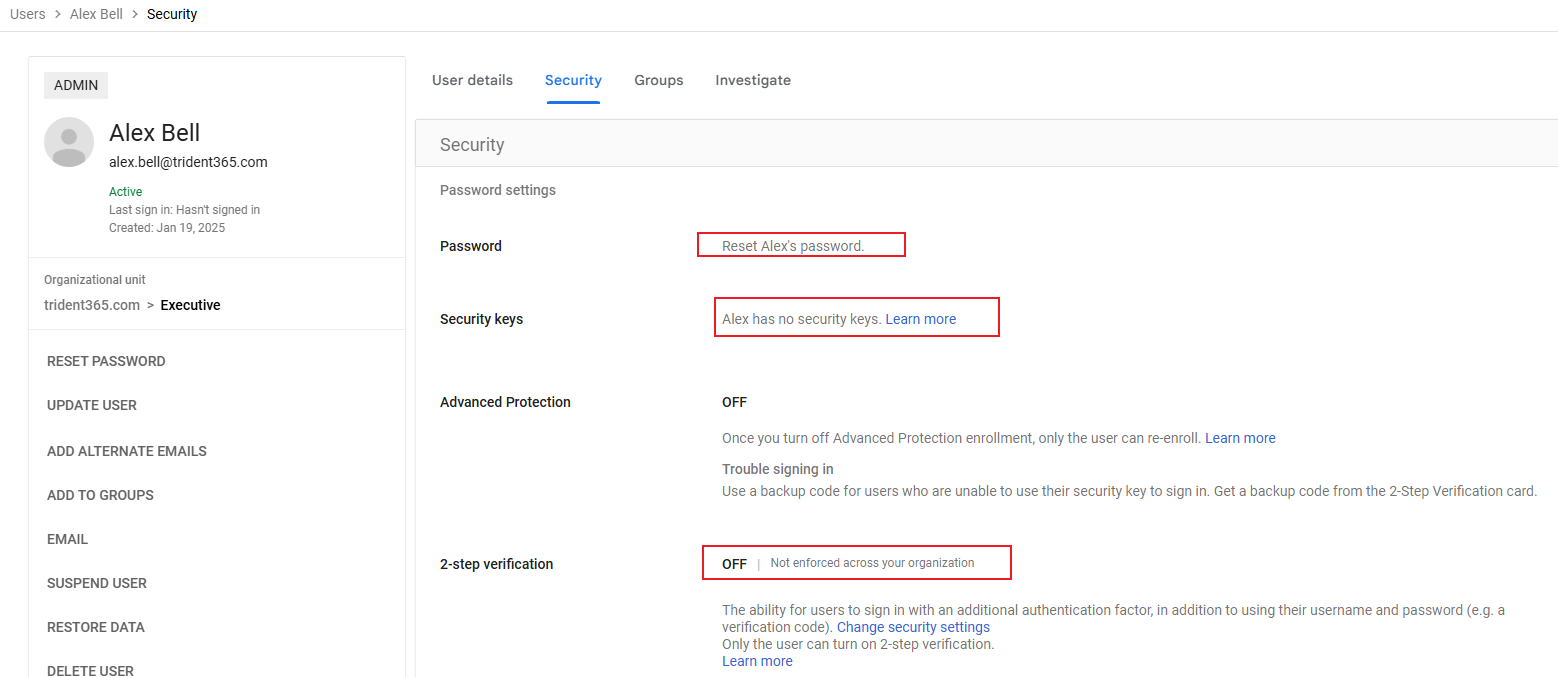
Task: Switch to the Investigate tab
Action: point(753,80)
